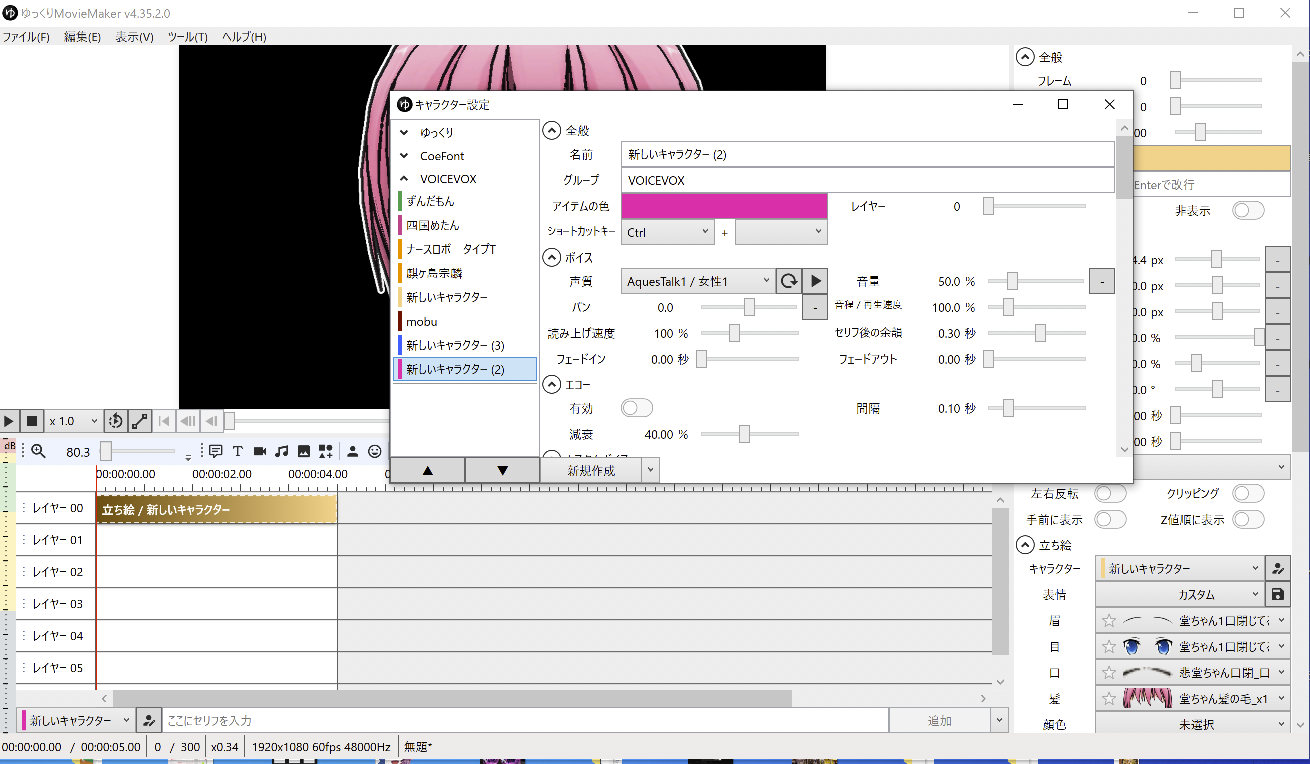Click the add image item icon
Viewport: 1310px width, 764px height.
click(x=304, y=451)
